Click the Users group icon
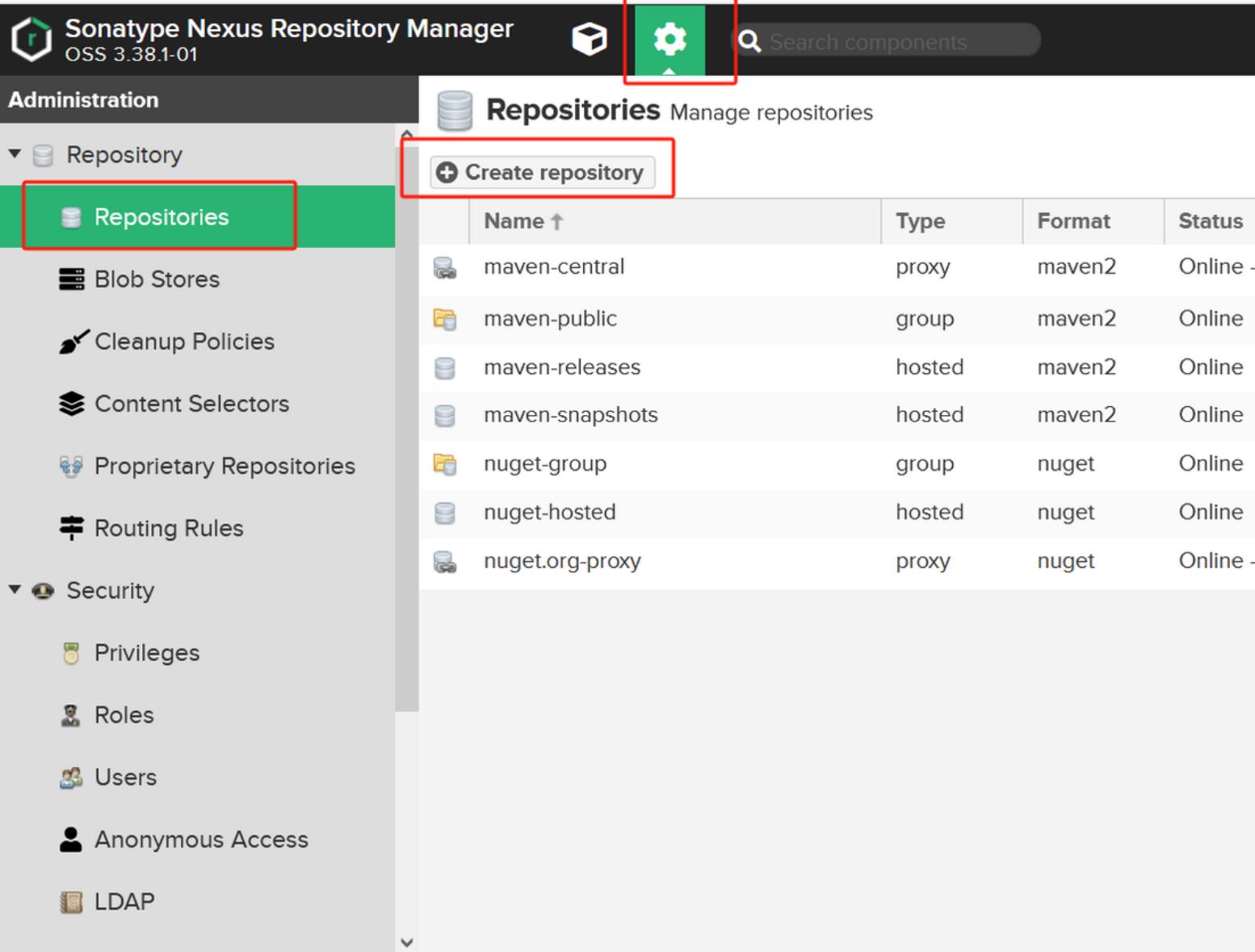This screenshot has height=952, width=1255. click(x=71, y=778)
